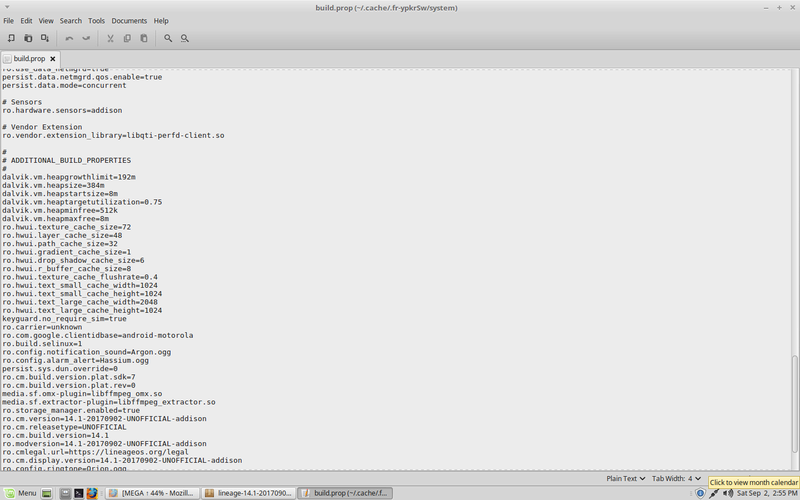Viewport: 800px width, 500px height.
Task: Close the build.prop tab
Action: (53, 59)
